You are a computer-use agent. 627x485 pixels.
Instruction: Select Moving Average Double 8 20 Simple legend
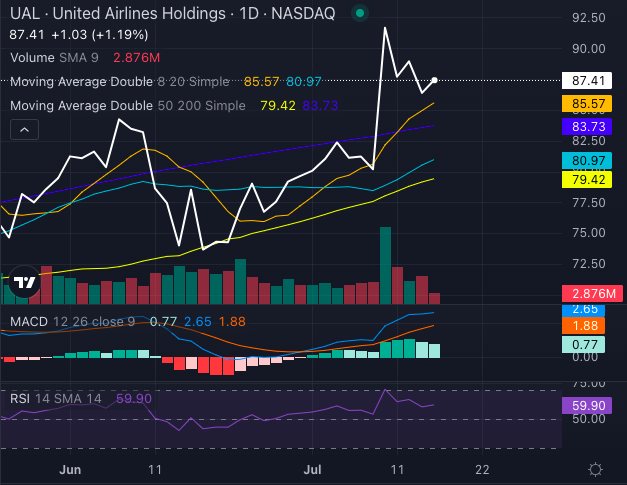(x=120, y=82)
